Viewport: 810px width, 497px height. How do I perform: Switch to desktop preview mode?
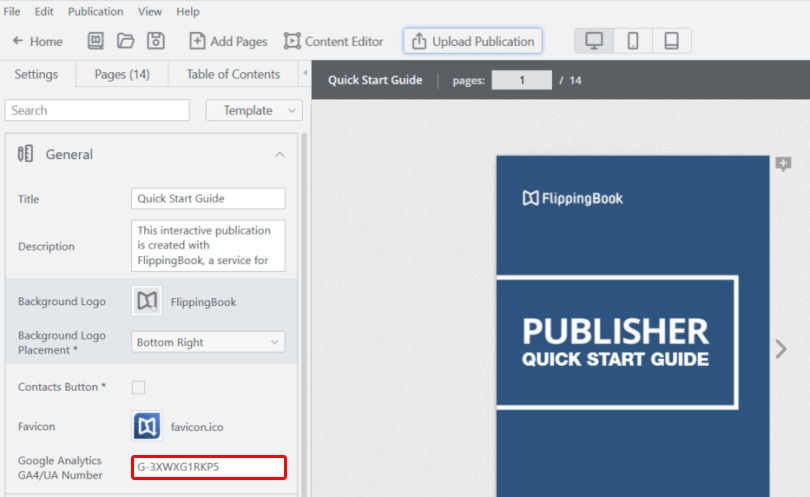(x=594, y=41)
